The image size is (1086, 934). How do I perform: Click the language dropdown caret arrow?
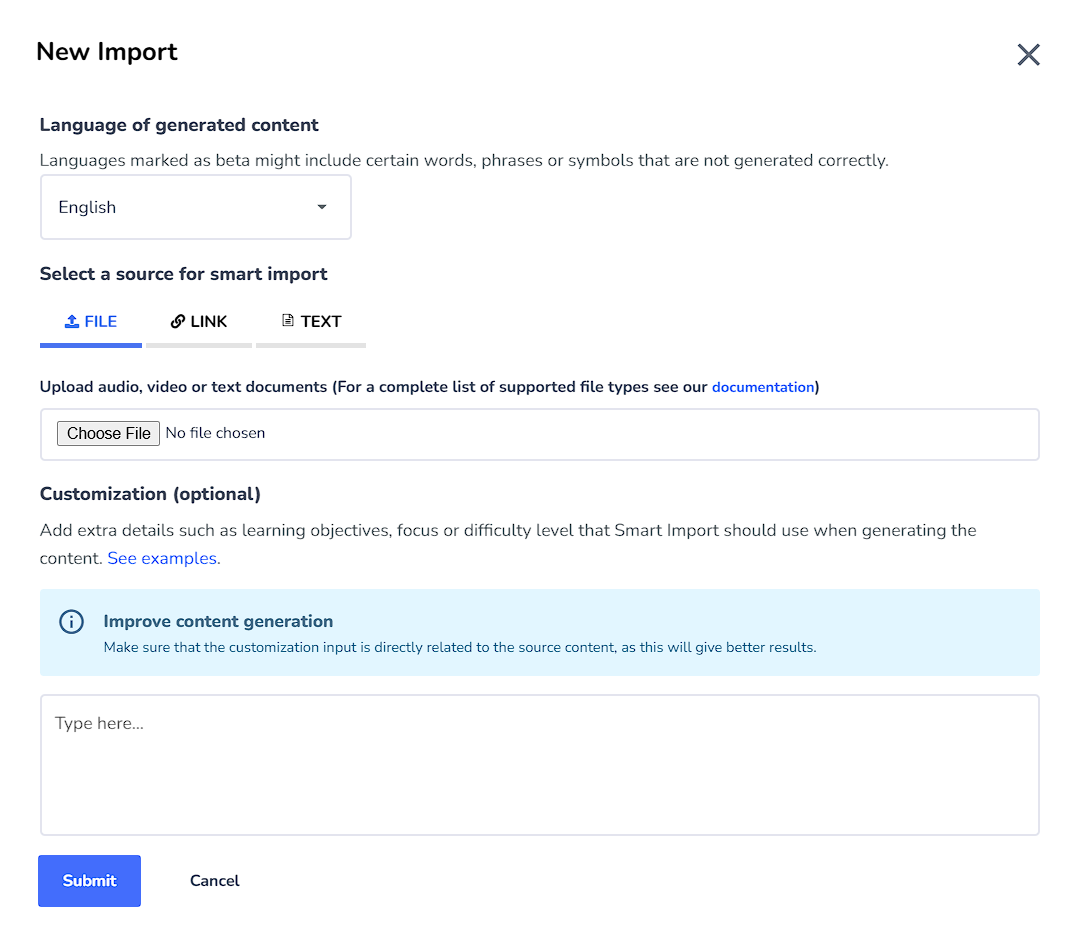tap(321, 207)
